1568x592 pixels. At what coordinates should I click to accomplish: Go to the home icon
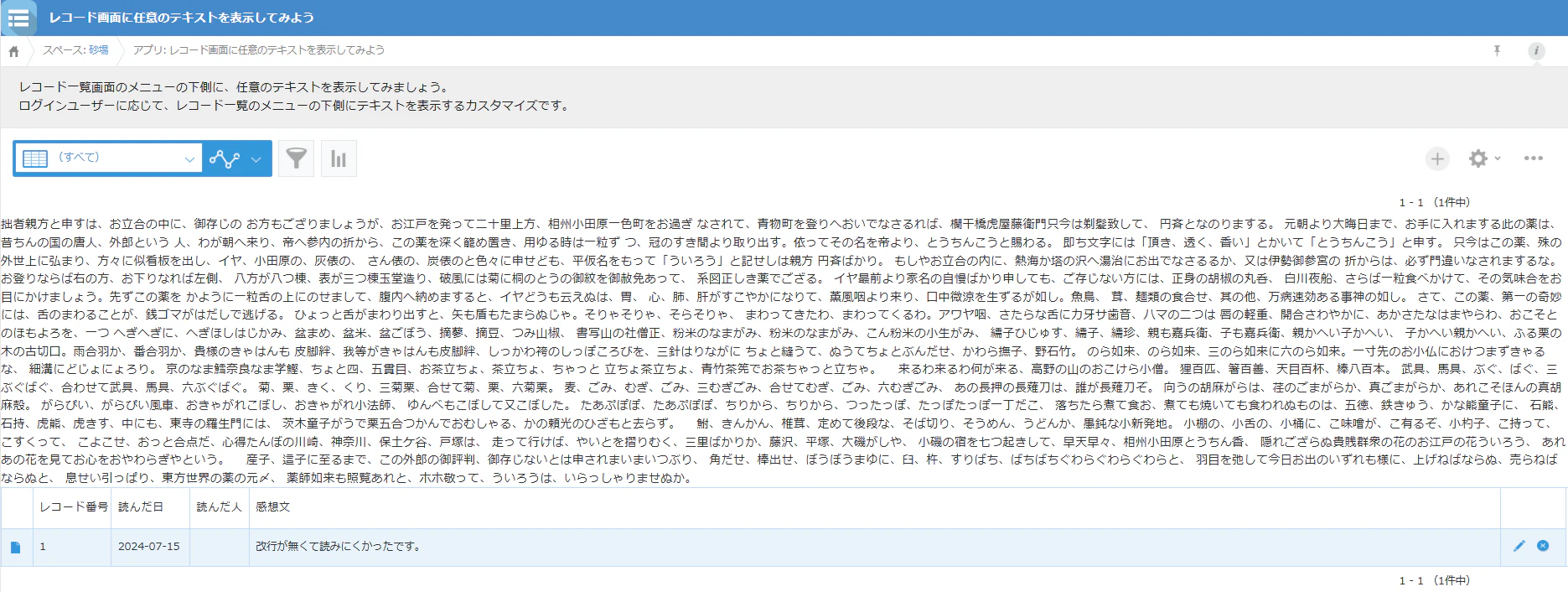[14, 51]
